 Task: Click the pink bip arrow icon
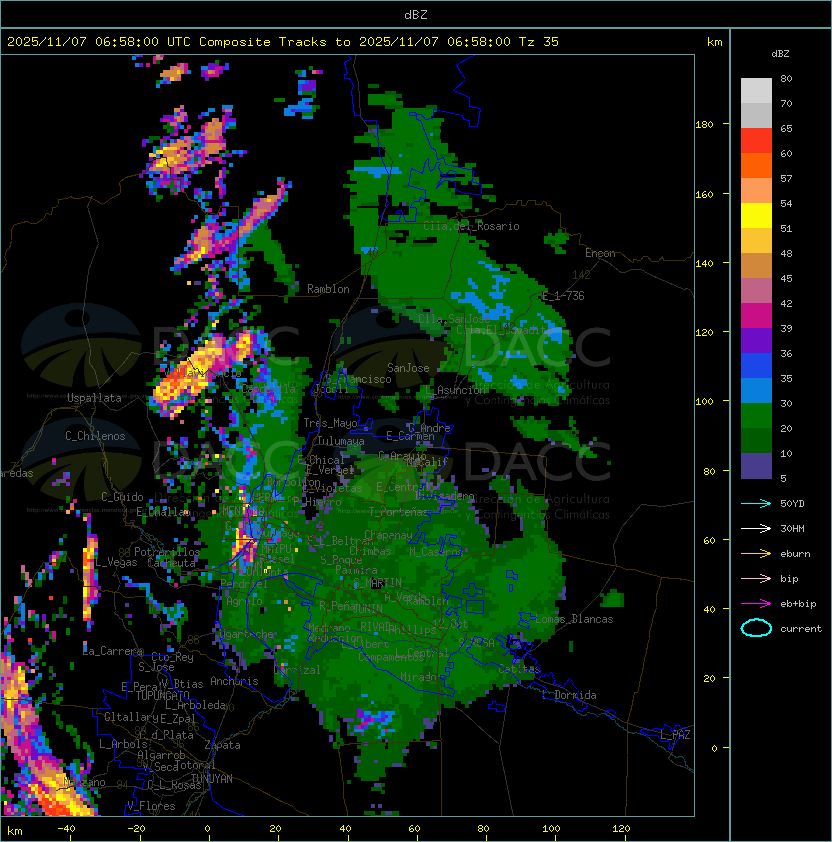click(756, 578)
